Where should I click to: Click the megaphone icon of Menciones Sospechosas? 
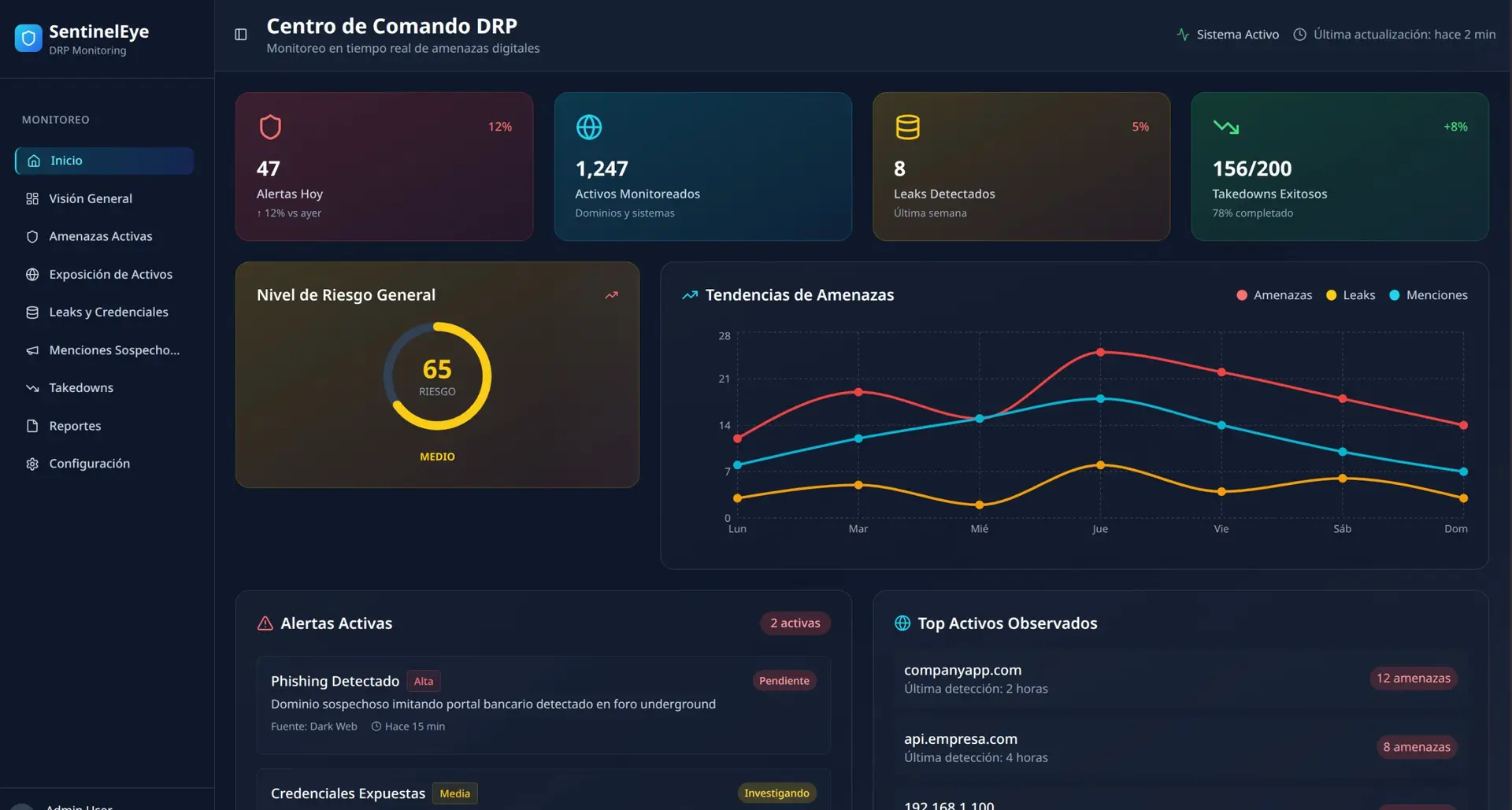pos(32,350)
